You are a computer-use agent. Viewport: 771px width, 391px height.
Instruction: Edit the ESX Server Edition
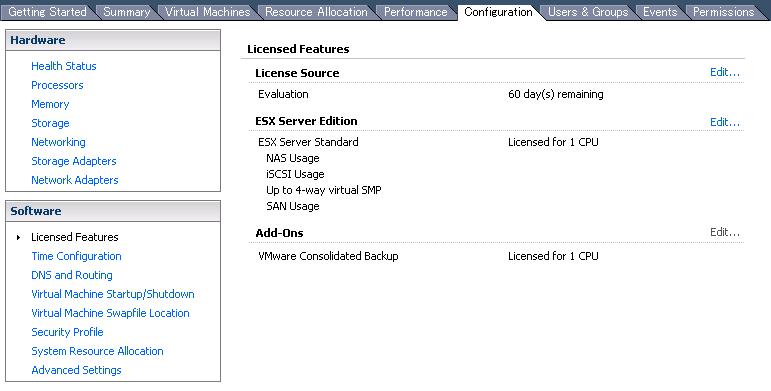click(x=725, y=122)
